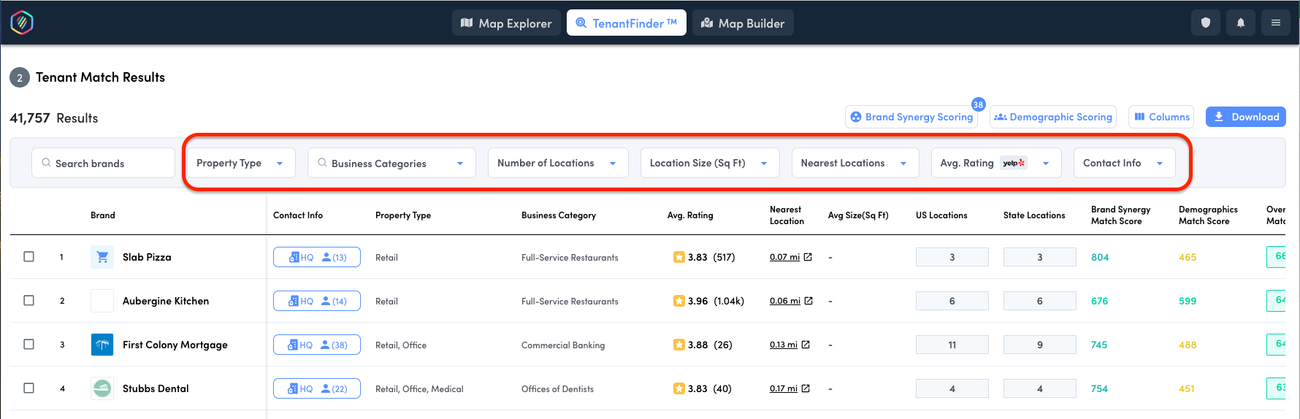
Task: Open Location Size (Sq Ft) dropdown
Action: coord(709,163)
